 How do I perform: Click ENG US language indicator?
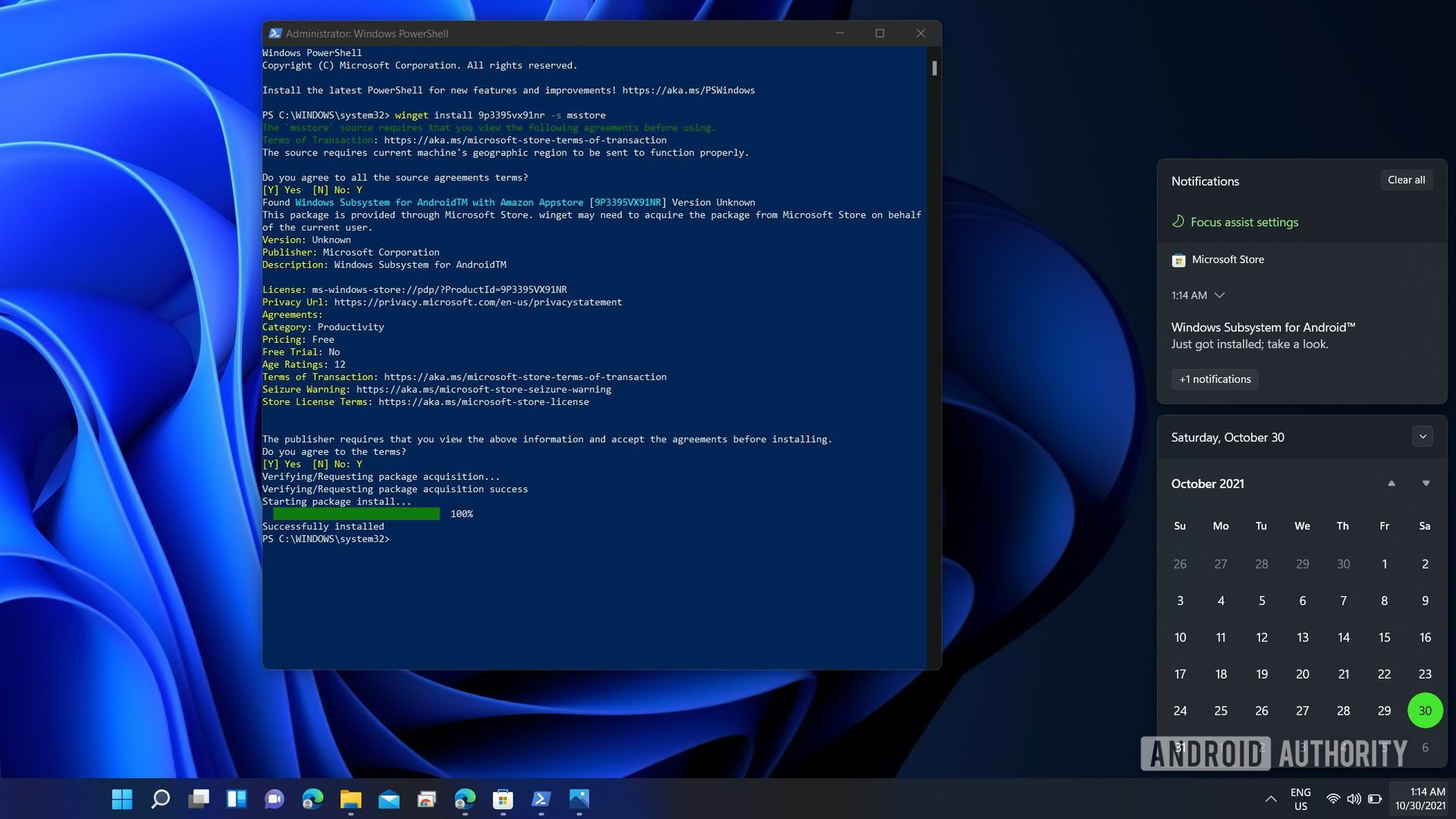point(1301,799)
